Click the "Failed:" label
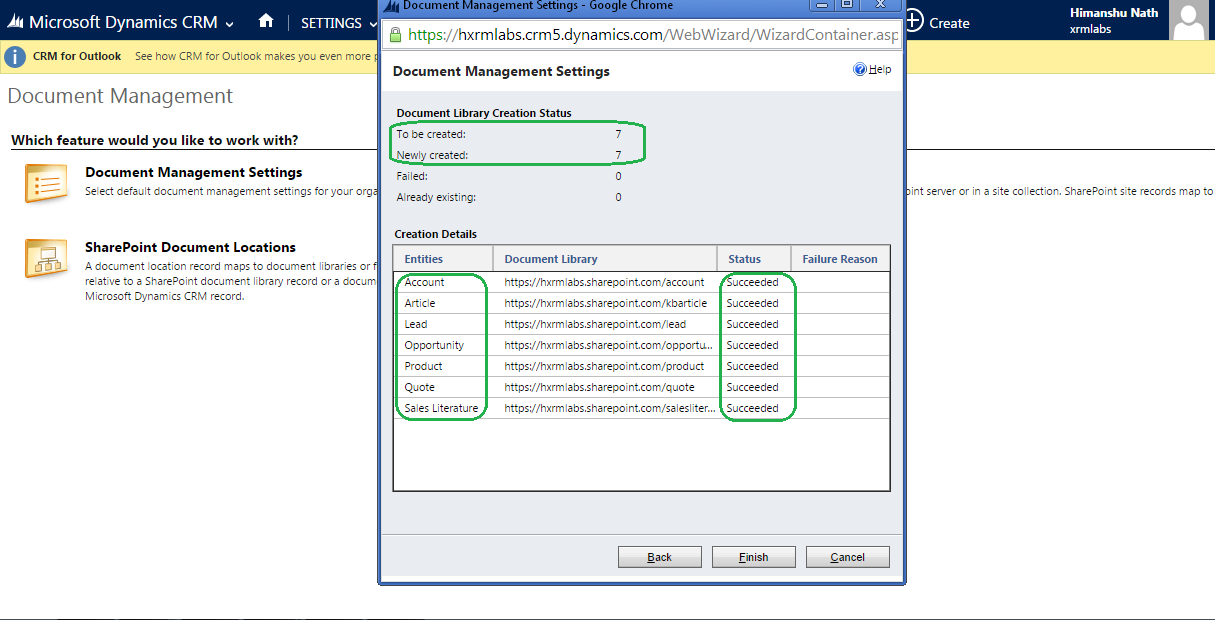Screen dimensions: 1215x620 point(412,176)
